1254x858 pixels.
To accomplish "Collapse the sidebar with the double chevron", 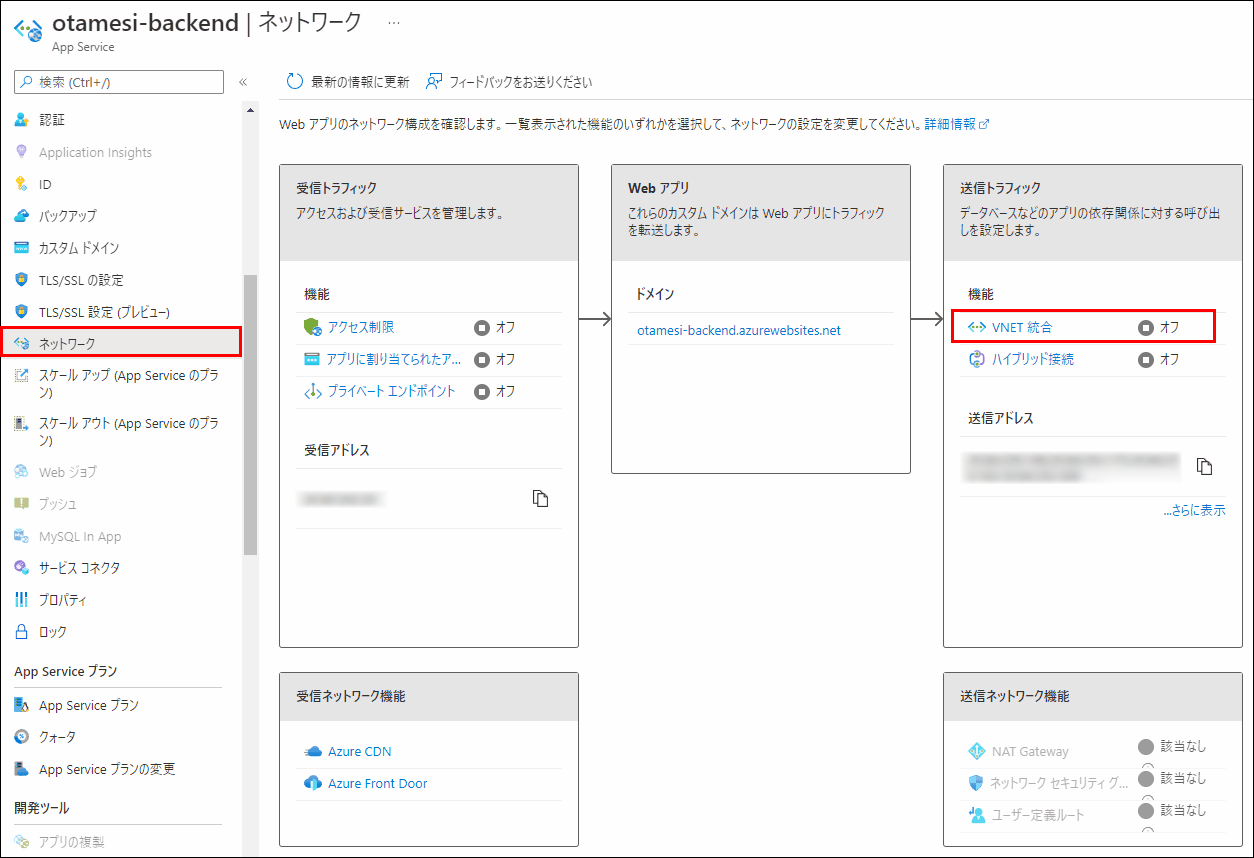I will pyautogui.click(x=243, y=82).
